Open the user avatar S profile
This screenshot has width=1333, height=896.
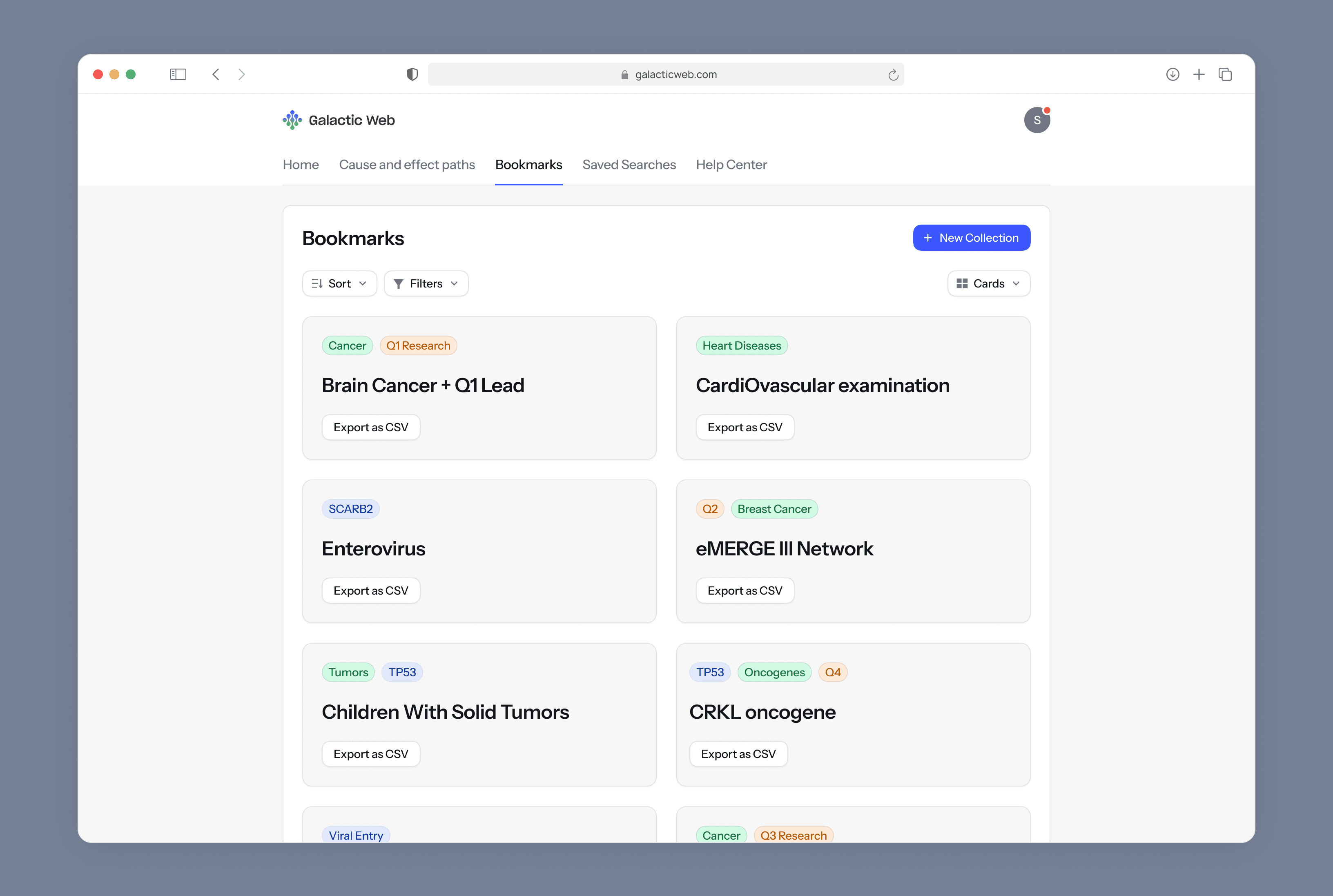point(1037,120)
